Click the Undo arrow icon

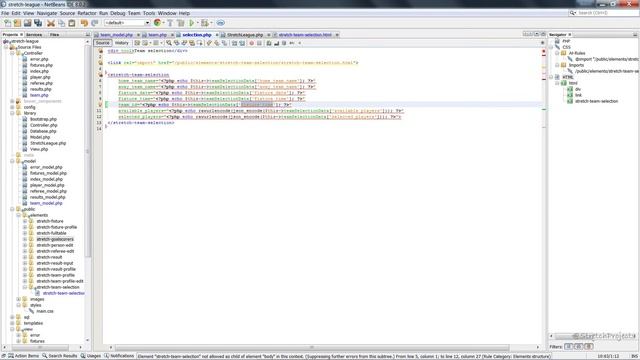pyautogui.click(x=84, y=23)
